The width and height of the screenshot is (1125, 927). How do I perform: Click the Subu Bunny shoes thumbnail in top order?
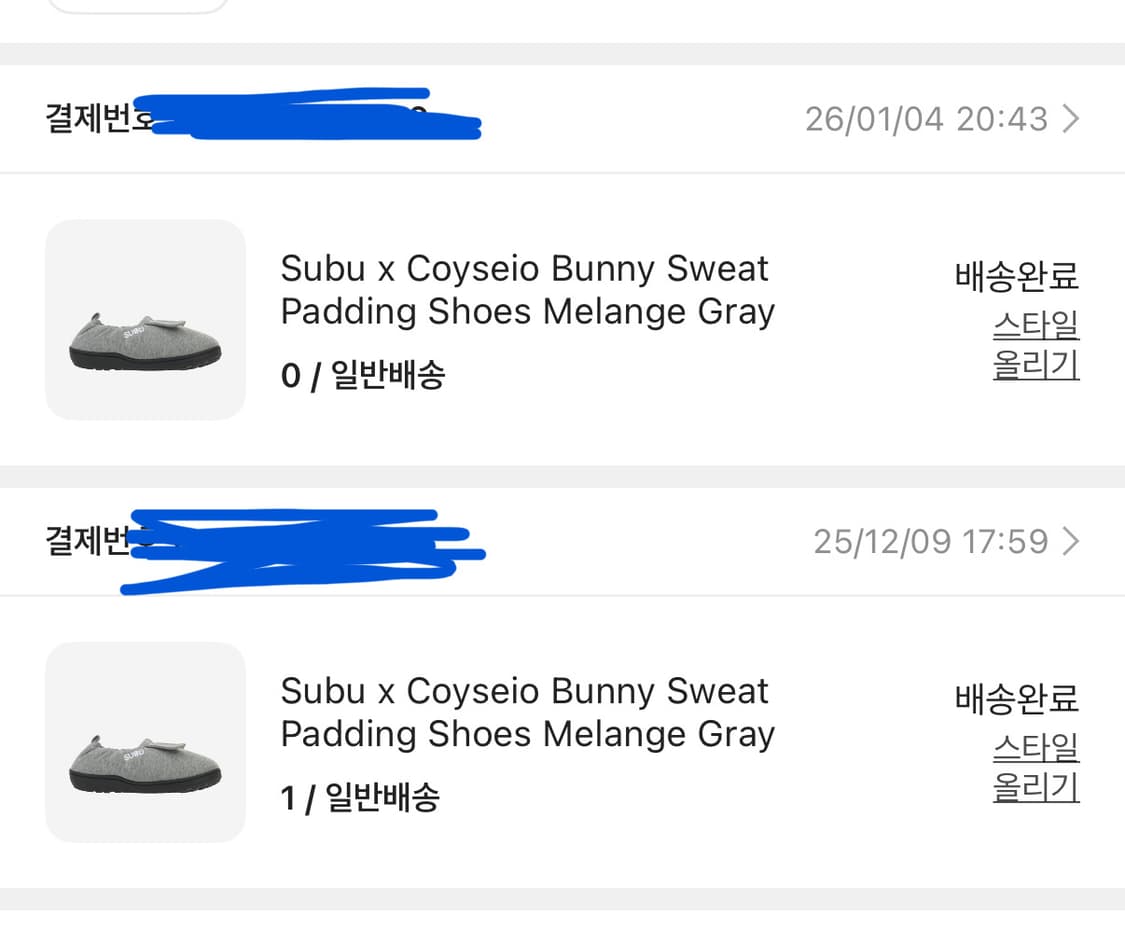[x=144, y=320]
